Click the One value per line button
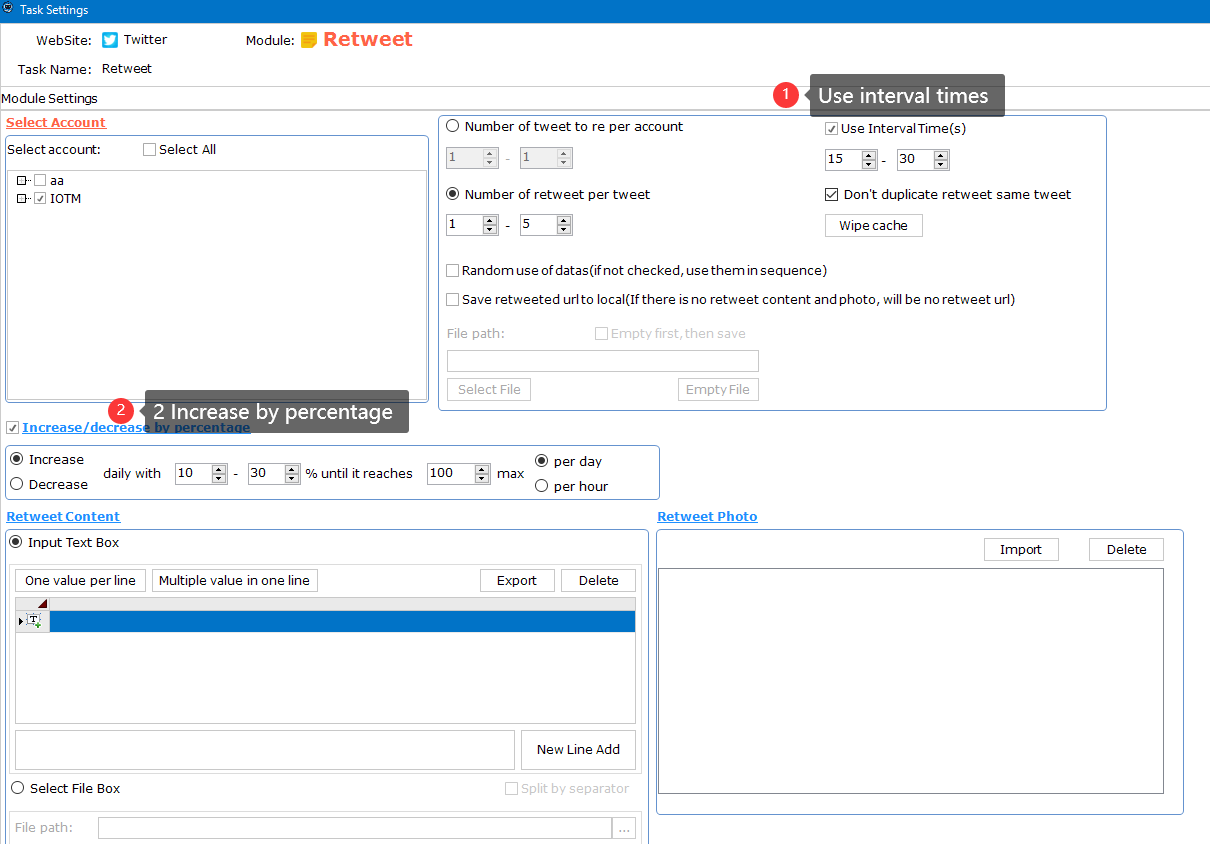Screen dimensions: 1210x844 (x=80, y=580)
